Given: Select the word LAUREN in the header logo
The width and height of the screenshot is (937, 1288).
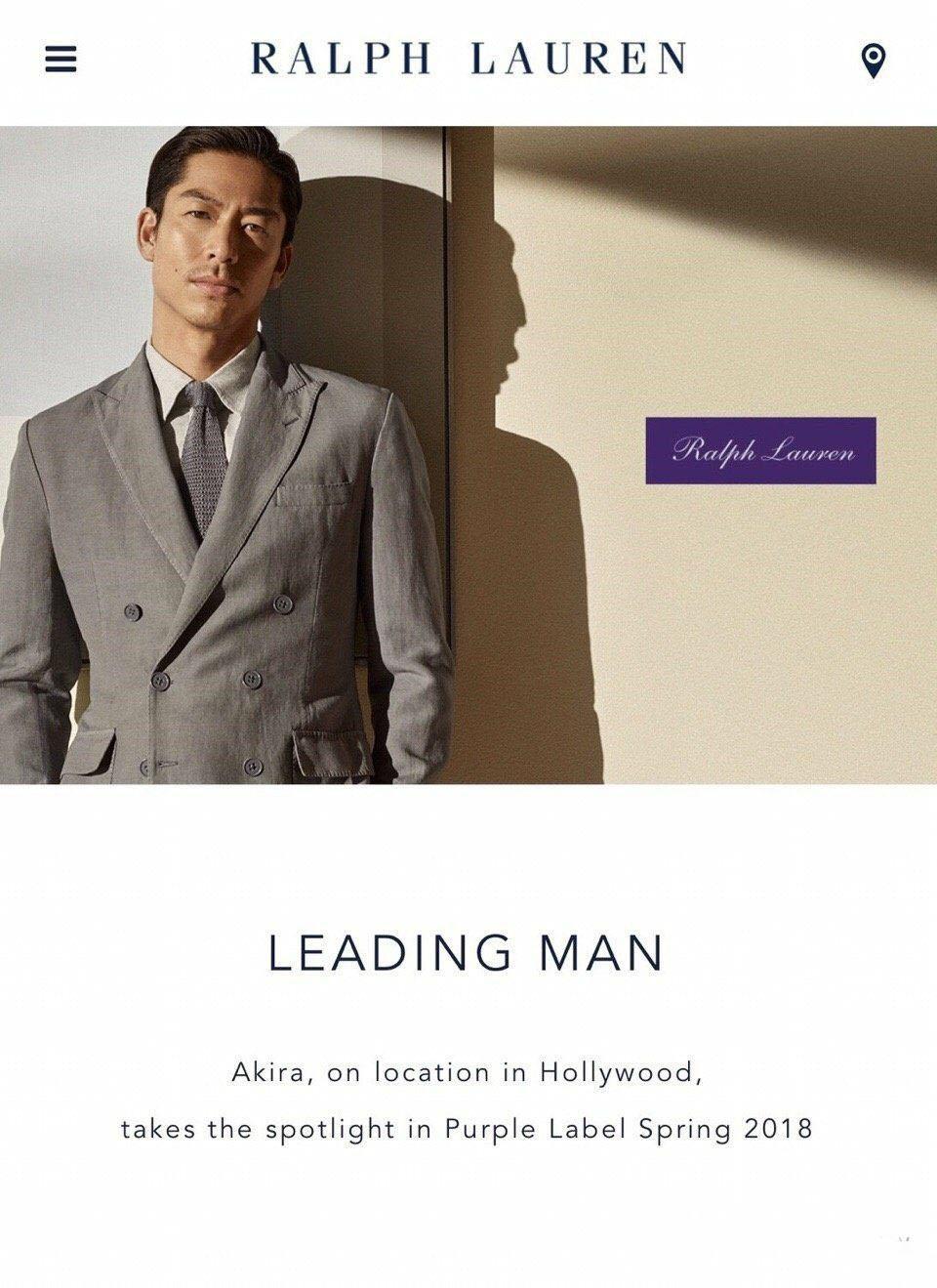Looking at the screenshot, I should 579,59.
